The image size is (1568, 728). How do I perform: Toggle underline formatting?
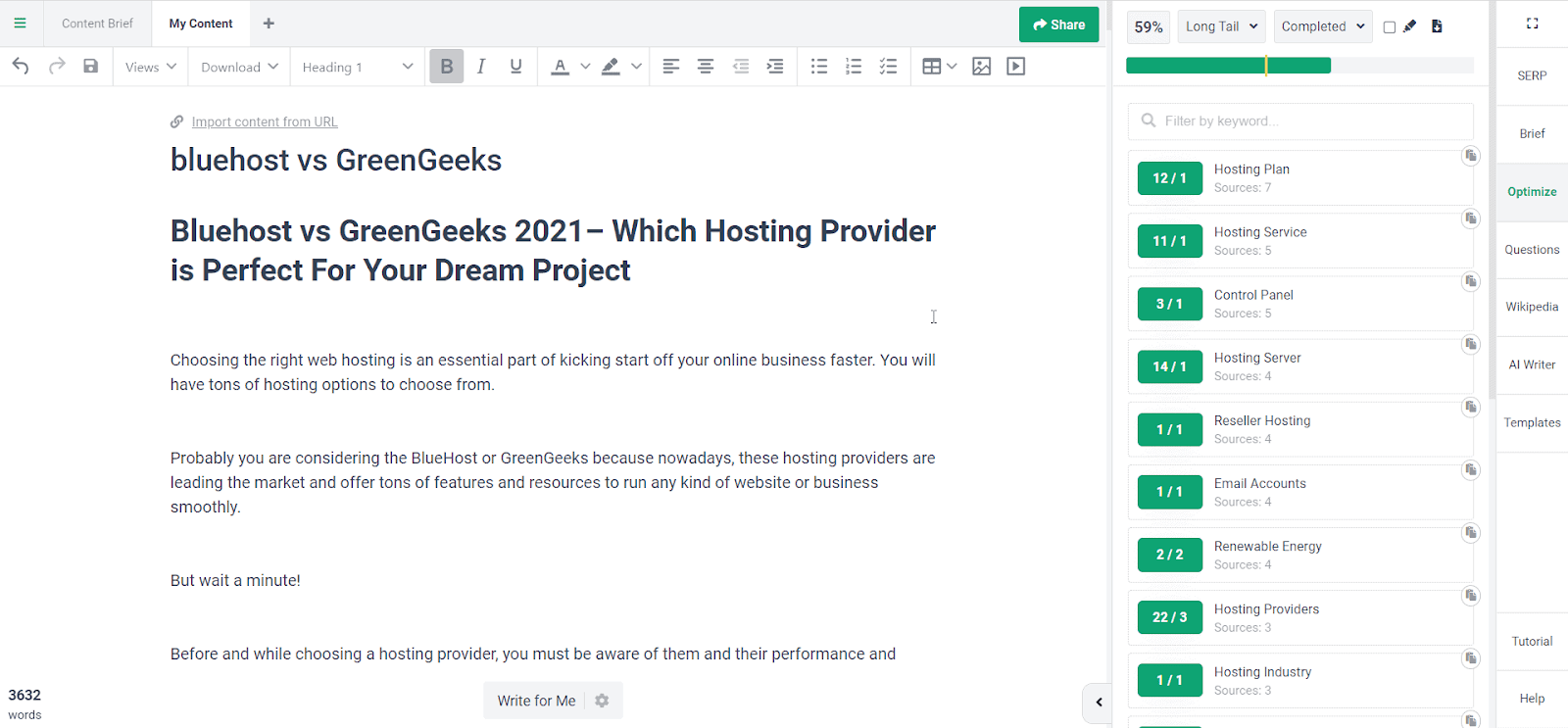pos(515,67)
